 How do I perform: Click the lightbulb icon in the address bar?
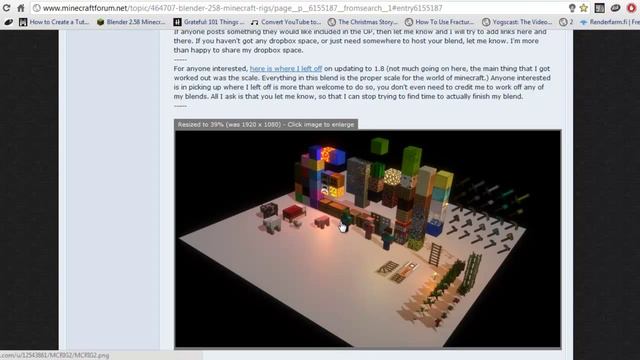572,8
